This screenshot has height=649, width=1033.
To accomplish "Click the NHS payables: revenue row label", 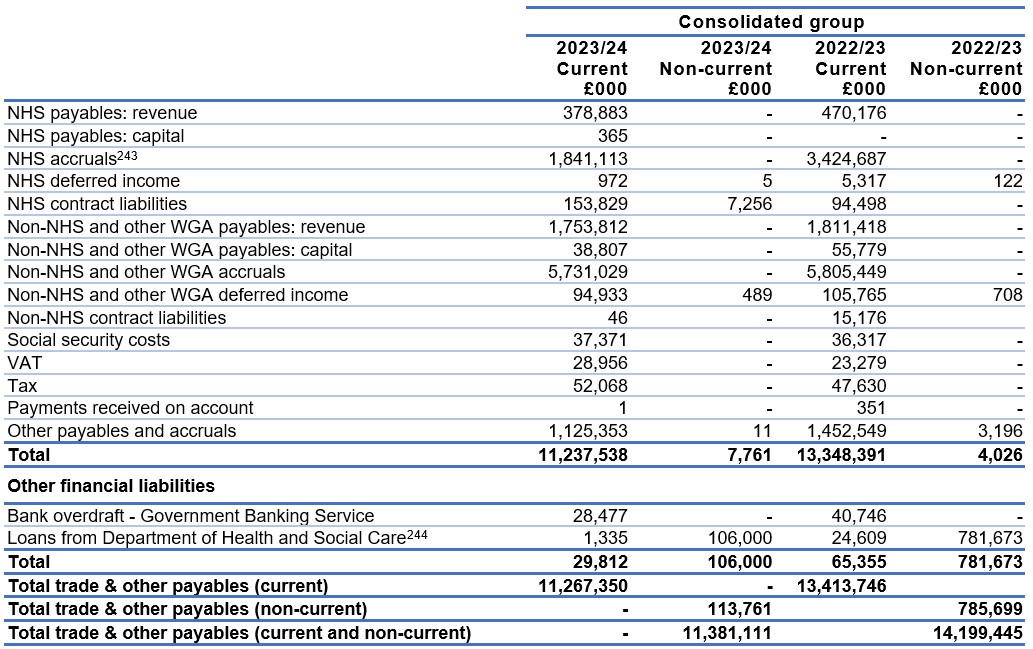I will 102,113.
